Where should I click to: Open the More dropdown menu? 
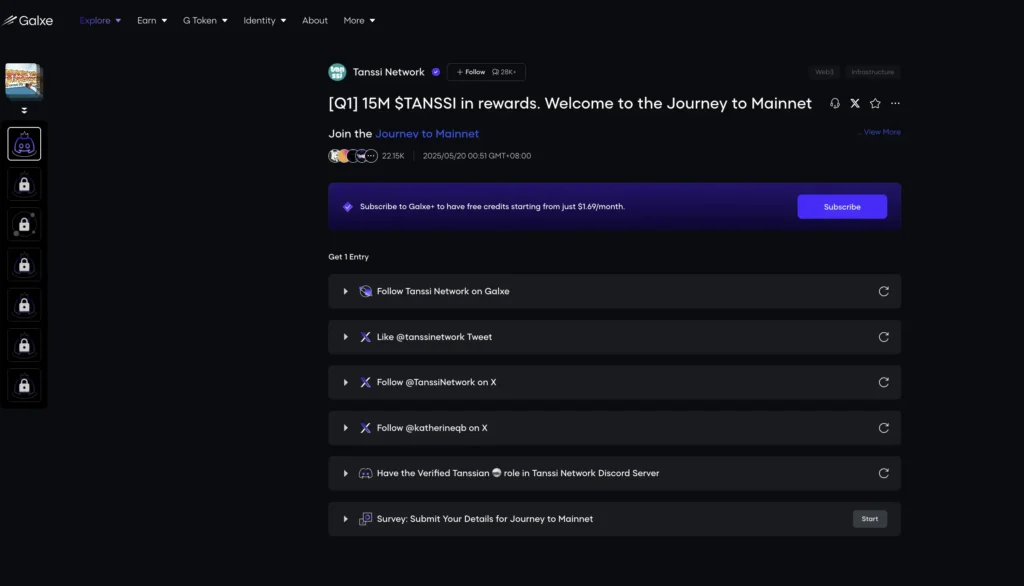pyautogui.click(x=359, y=20)
